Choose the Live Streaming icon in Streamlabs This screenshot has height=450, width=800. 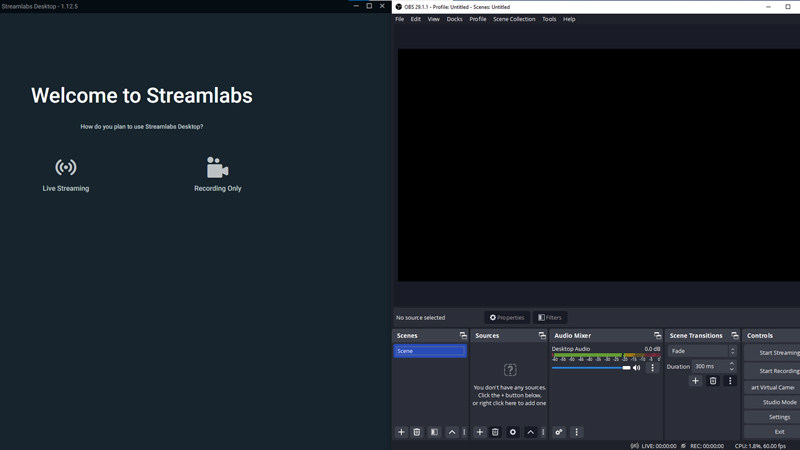click(x=66, y=167)
